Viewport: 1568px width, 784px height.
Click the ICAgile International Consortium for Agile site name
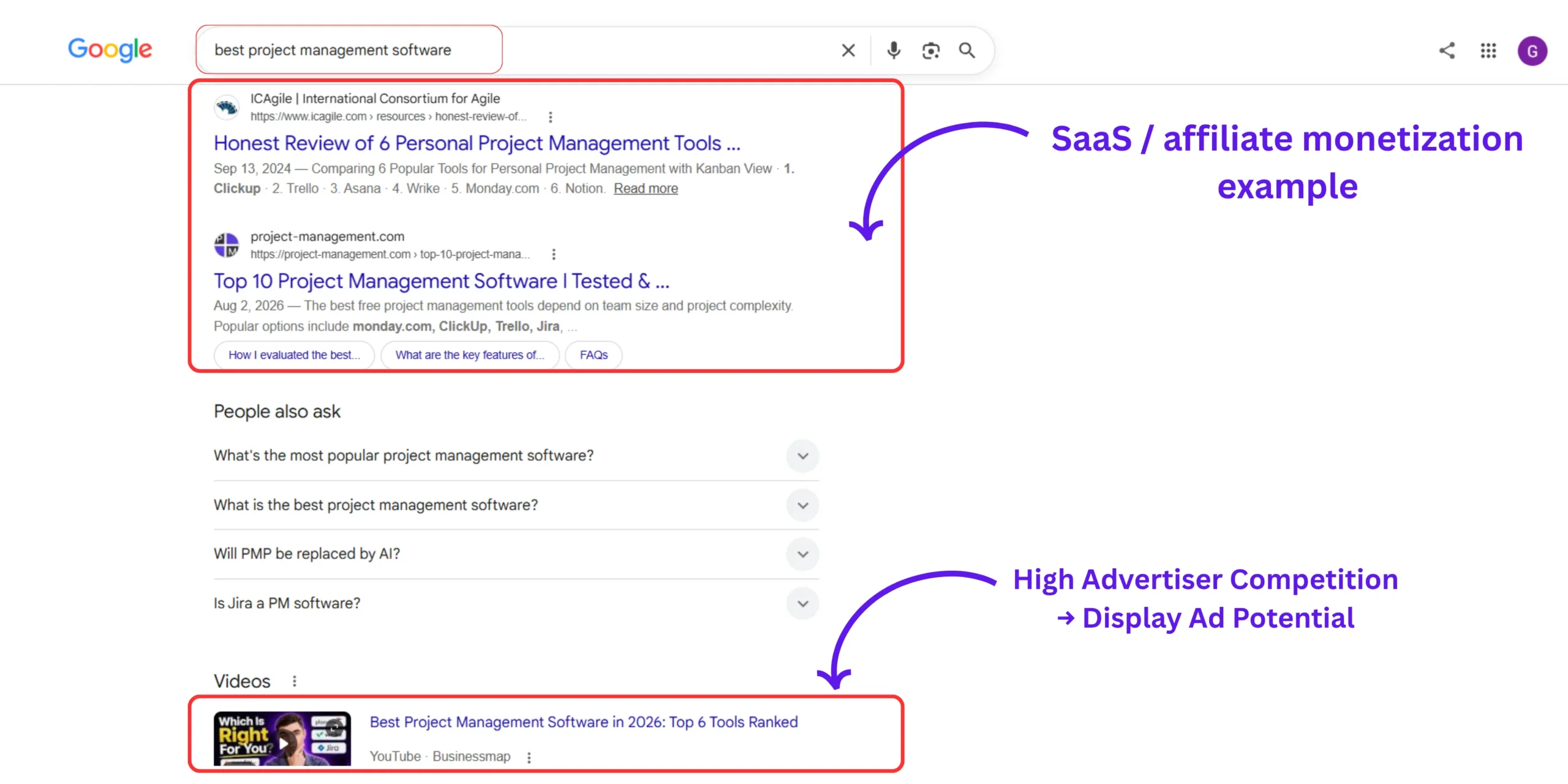coord(375,99)
